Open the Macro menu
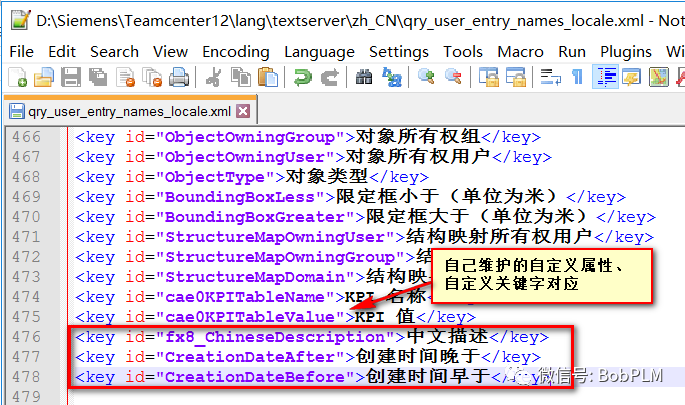 click(520, 52)
